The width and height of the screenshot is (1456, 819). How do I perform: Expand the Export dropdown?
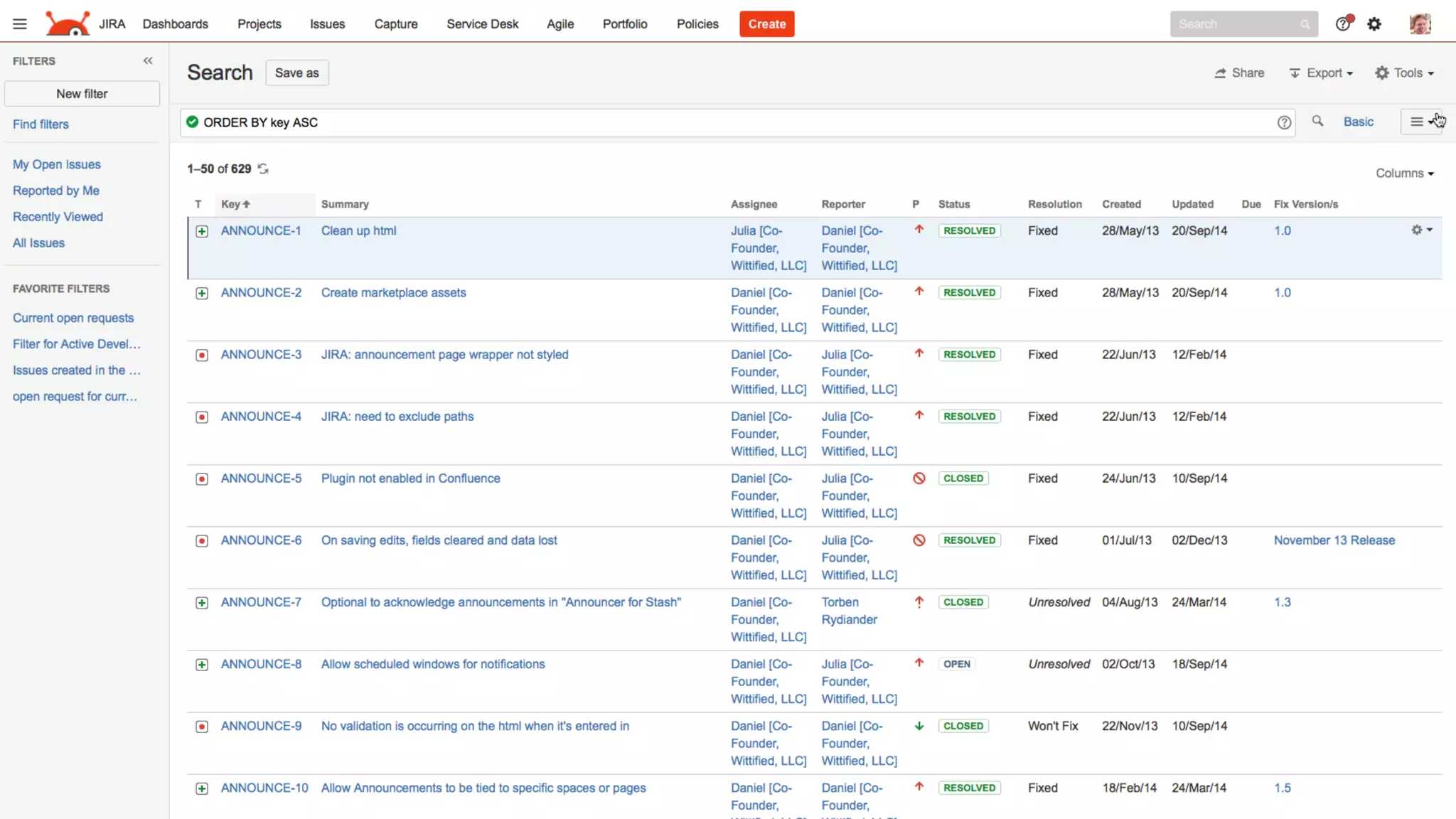pos(1321,73)
